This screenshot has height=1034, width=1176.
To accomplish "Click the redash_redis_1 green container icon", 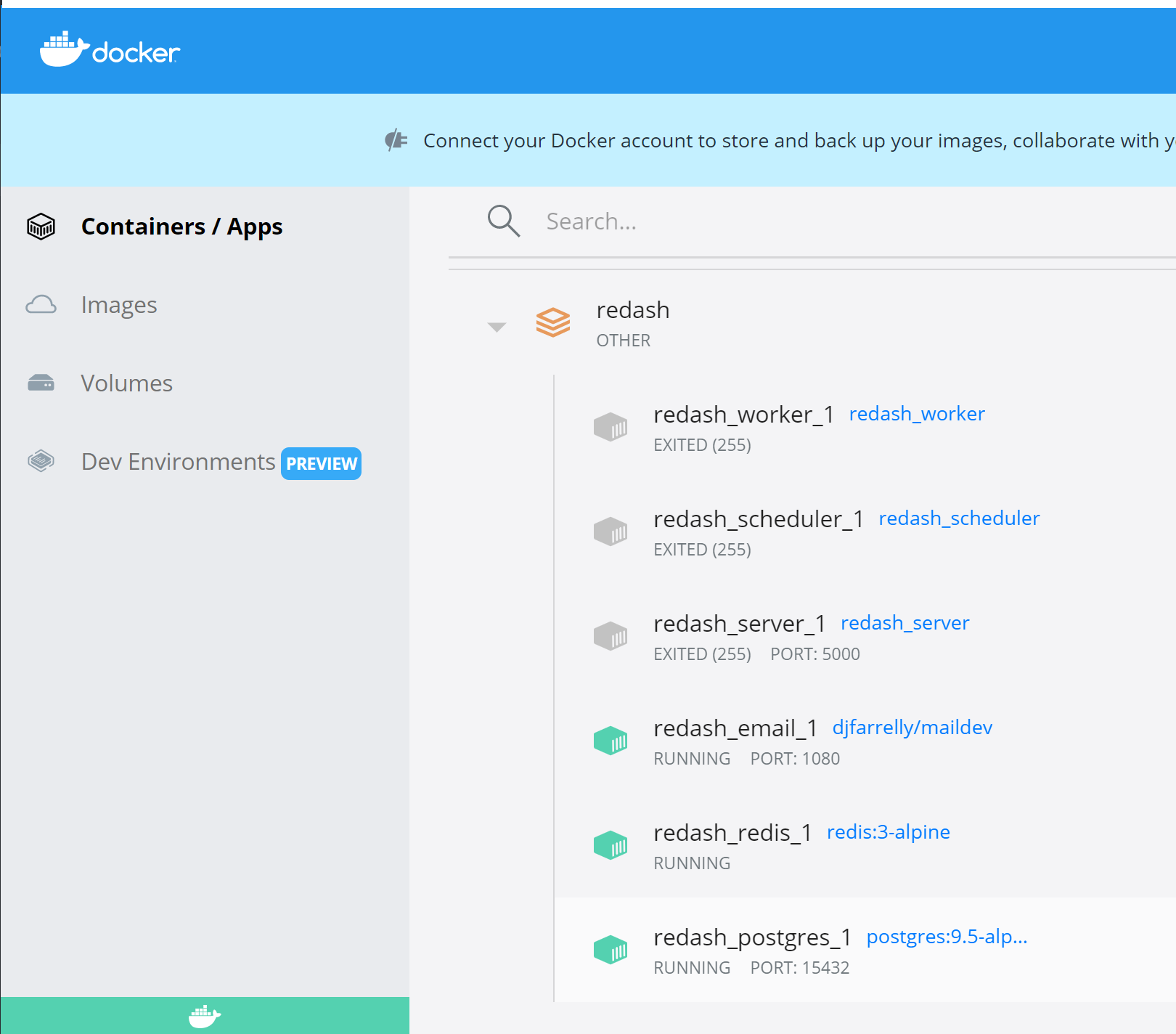I will [611, 845].
